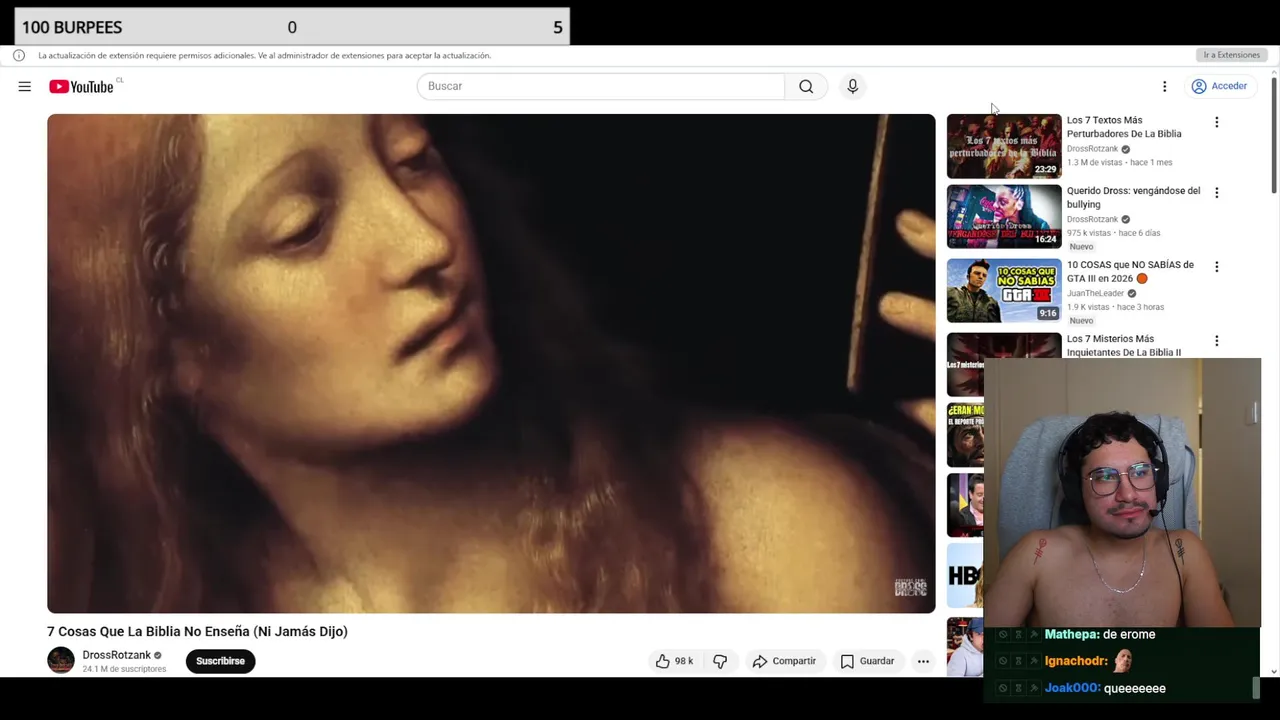The image size is (1280, 720).
Task: Click the info icon in extension notice
Action: pos(19,56)
